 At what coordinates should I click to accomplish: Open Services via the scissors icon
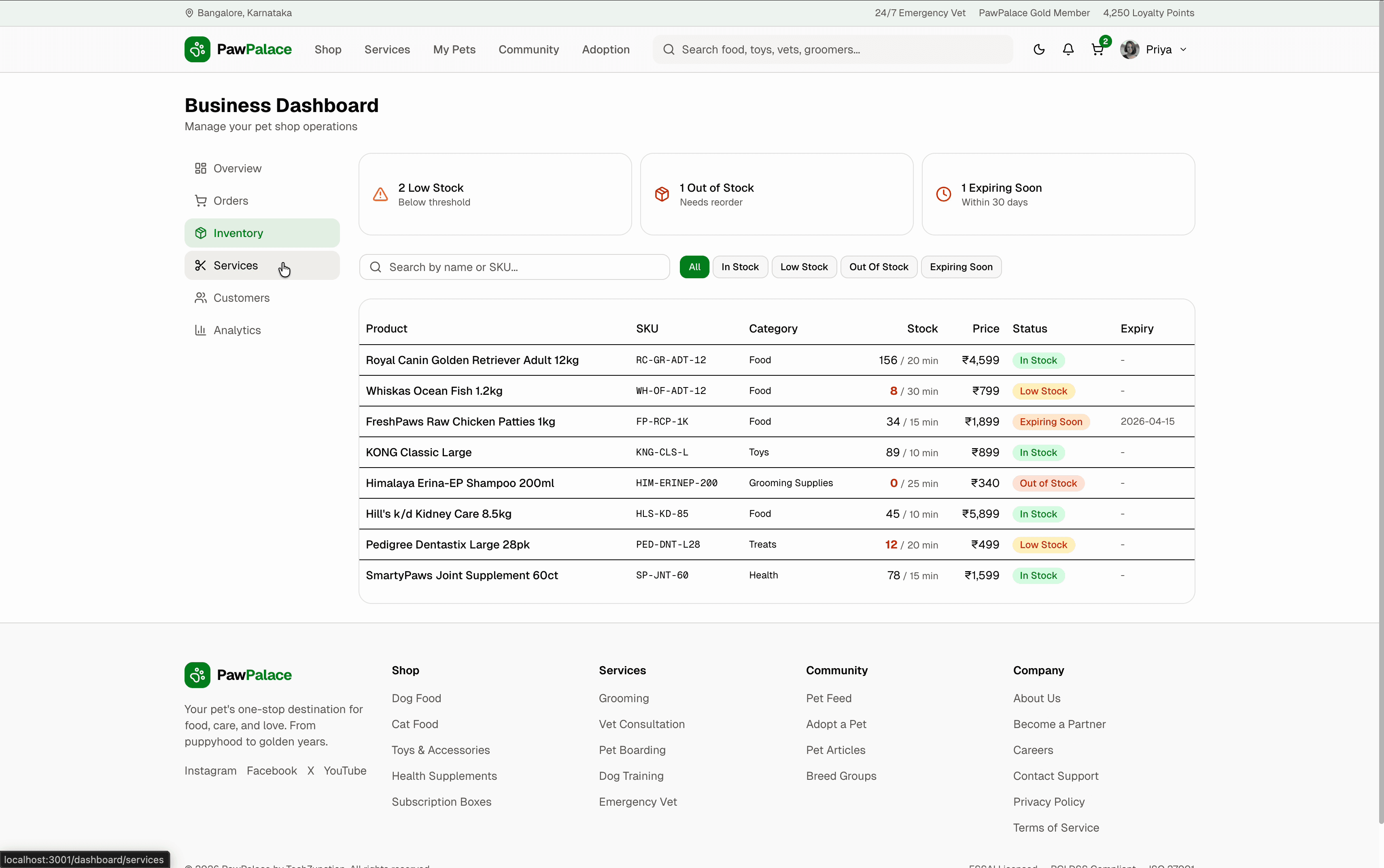(x=200, y=265)
